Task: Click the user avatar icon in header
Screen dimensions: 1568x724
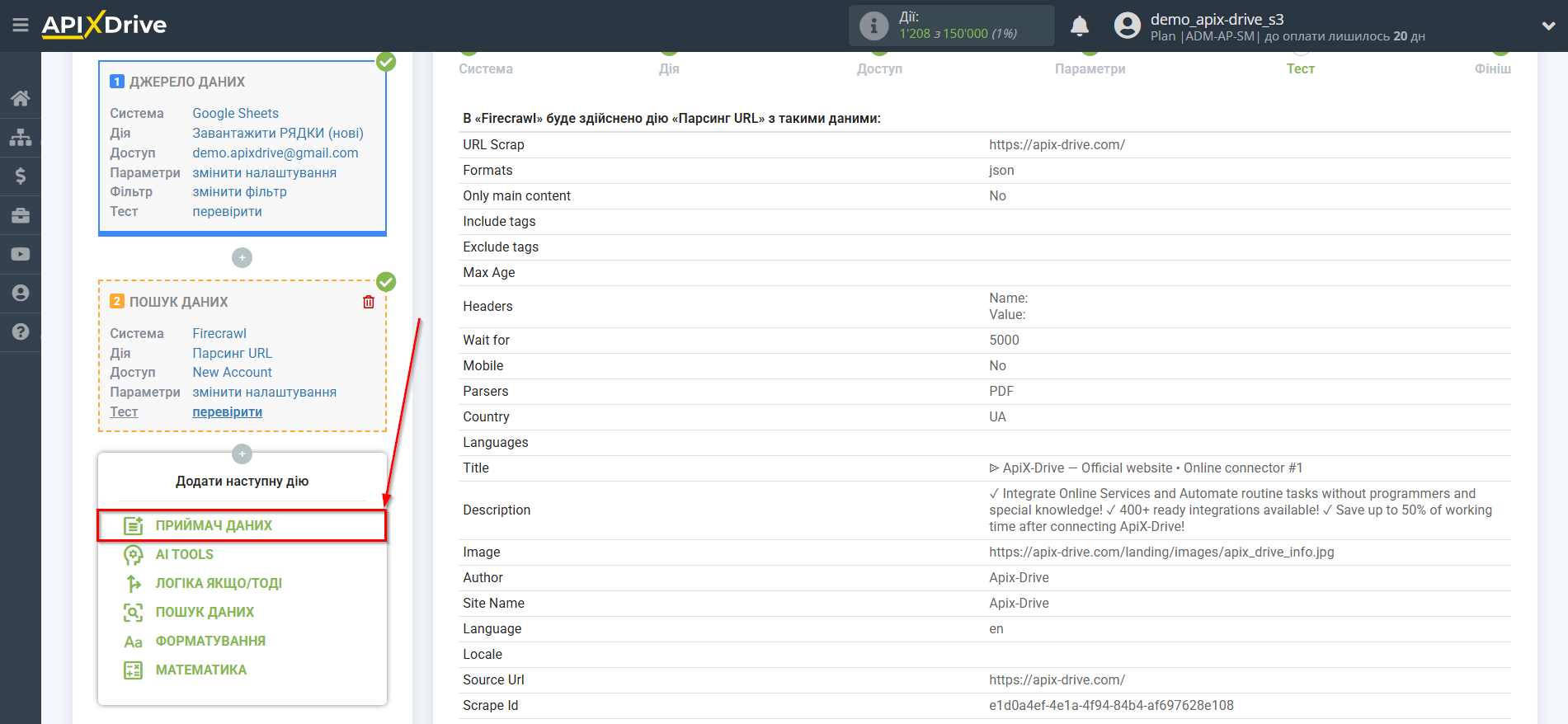Action: [1127, 26]
